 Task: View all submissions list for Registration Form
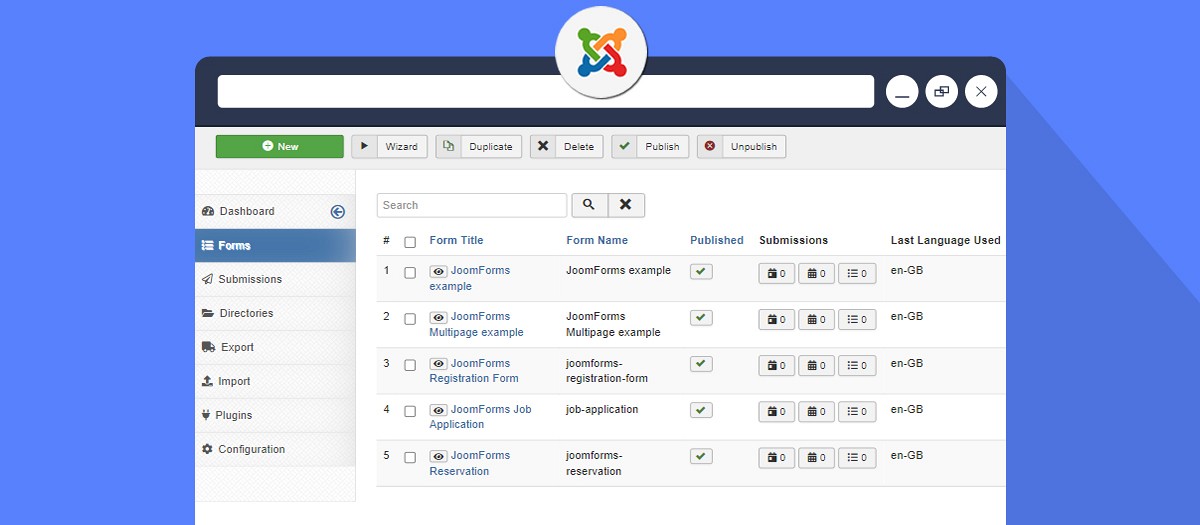pyautogui.click(x=857, y=366)
